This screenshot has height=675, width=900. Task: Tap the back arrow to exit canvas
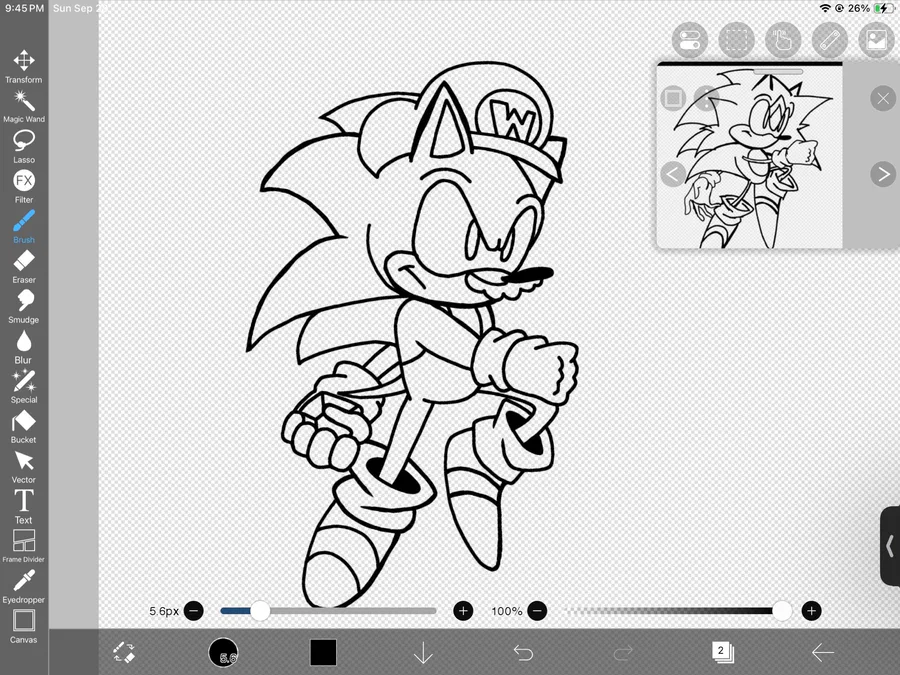(x=823, y=653)
